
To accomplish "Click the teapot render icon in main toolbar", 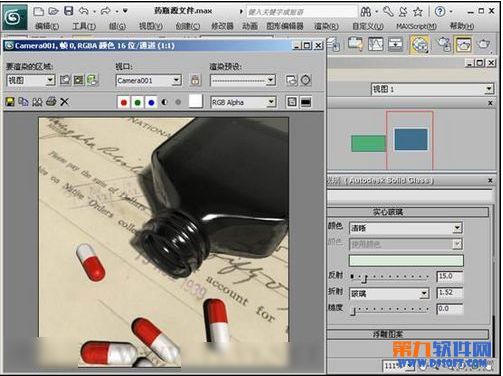I will coord(483,44).
